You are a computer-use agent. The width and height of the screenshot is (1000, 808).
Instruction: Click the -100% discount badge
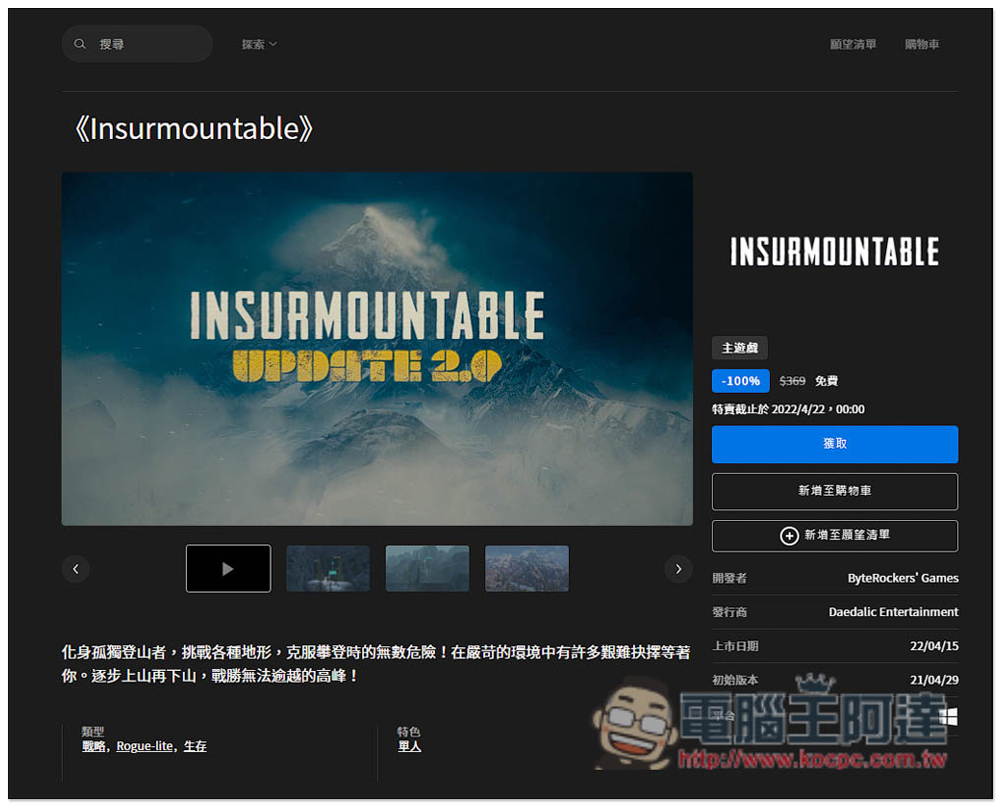pos(740,381)
